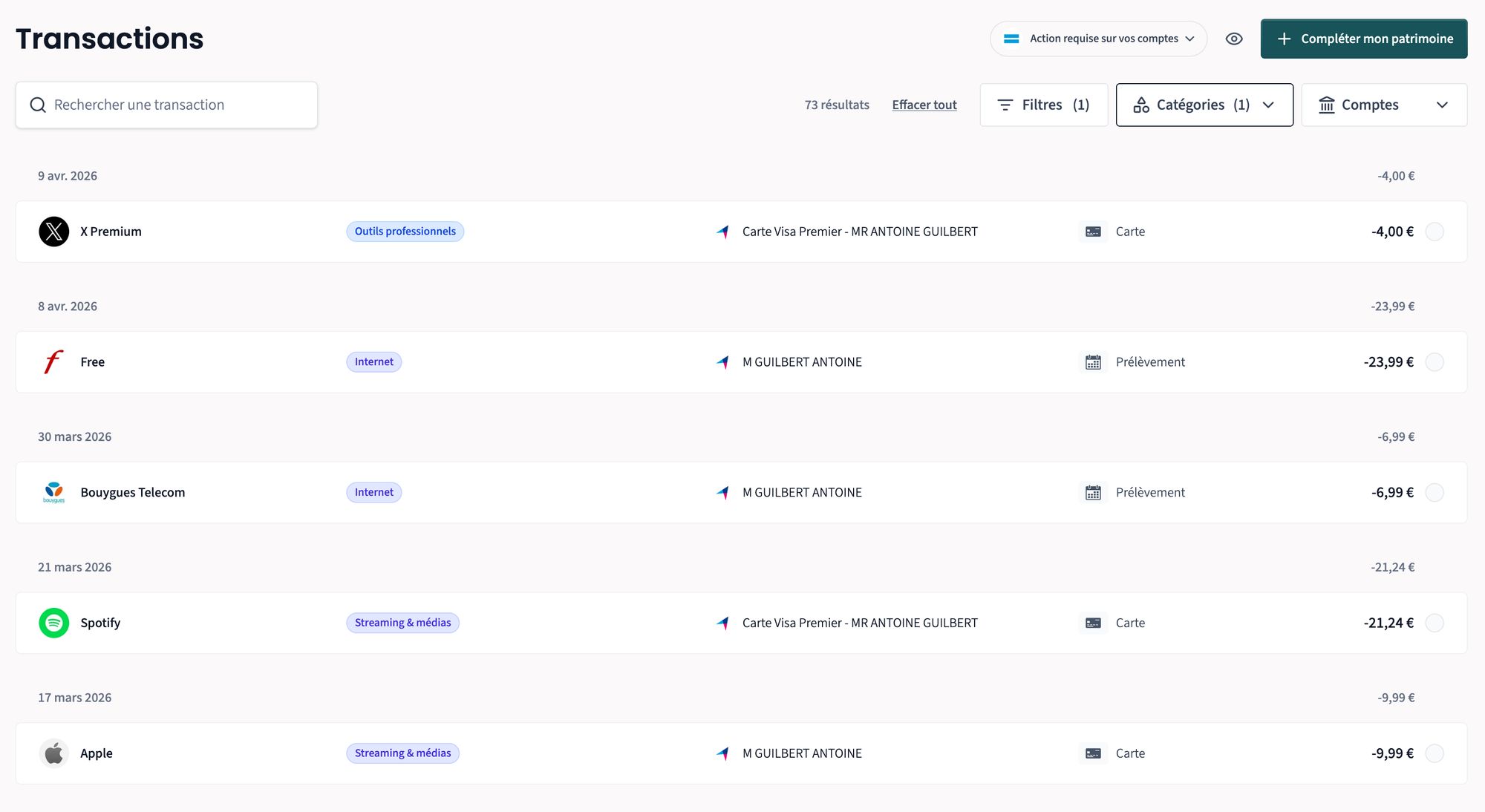The image size is (1485, 812).
Task: Click the red Free merchant logo
Action: click(53, 362)
